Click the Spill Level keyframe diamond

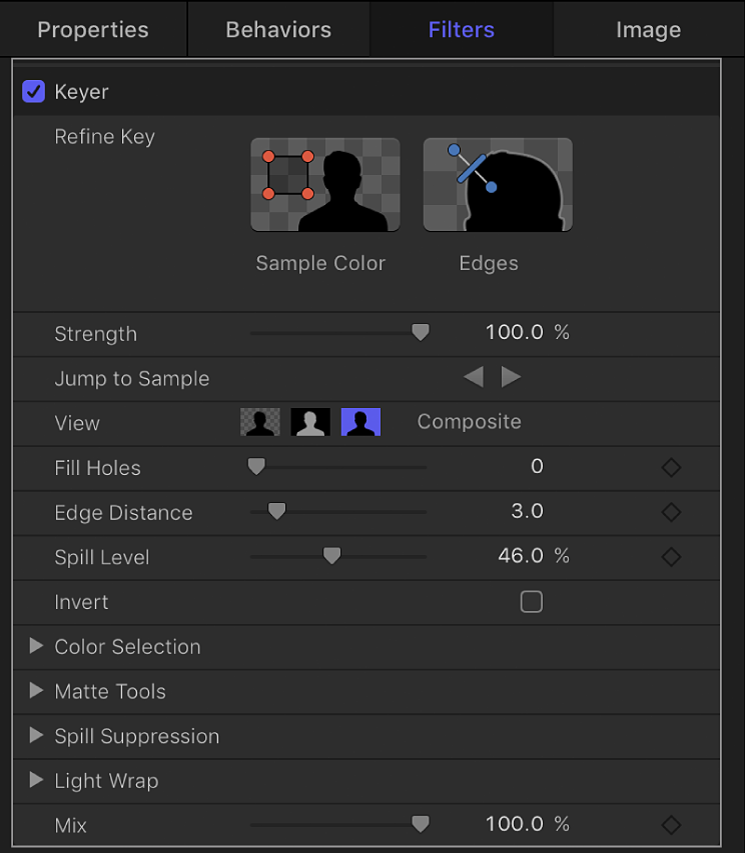click(x=672, y=557)
